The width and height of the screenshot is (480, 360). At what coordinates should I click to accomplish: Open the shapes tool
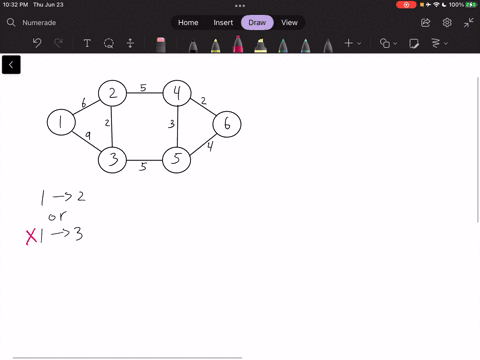click(x=385, y=43)
